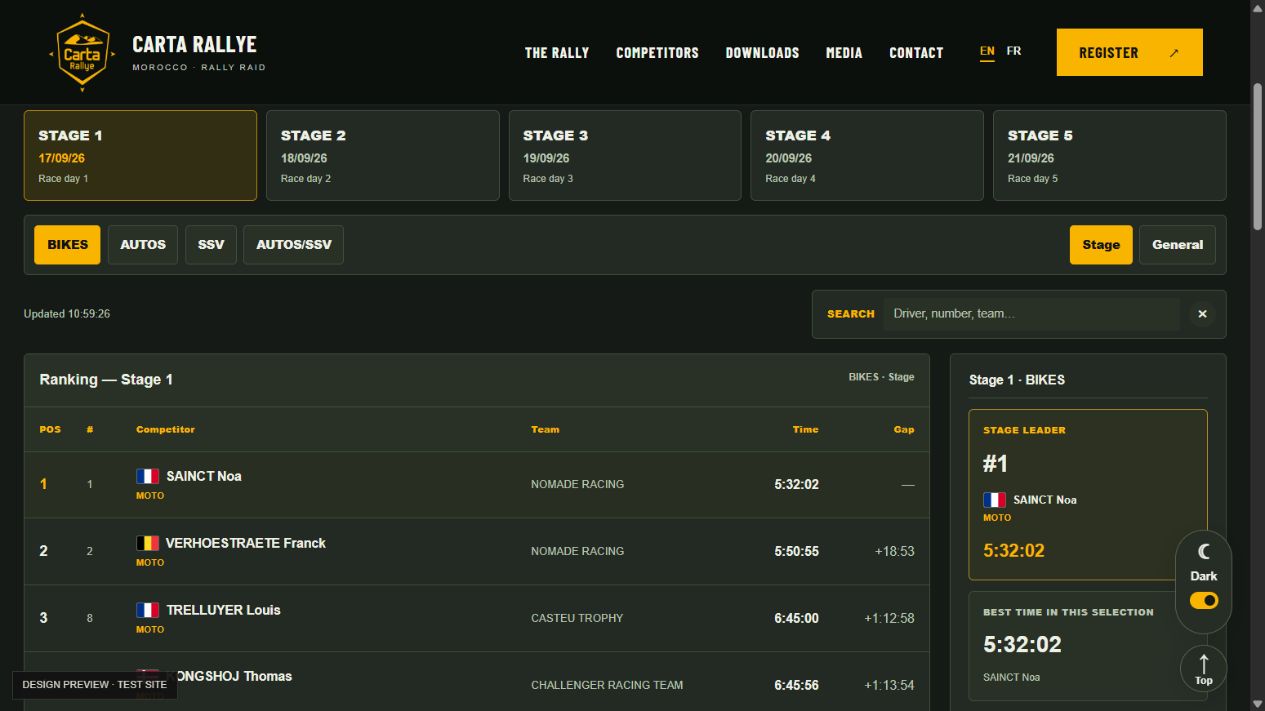
Task: Select Stage 2 tab dated 18/09/26
Action: click(383, 156)
